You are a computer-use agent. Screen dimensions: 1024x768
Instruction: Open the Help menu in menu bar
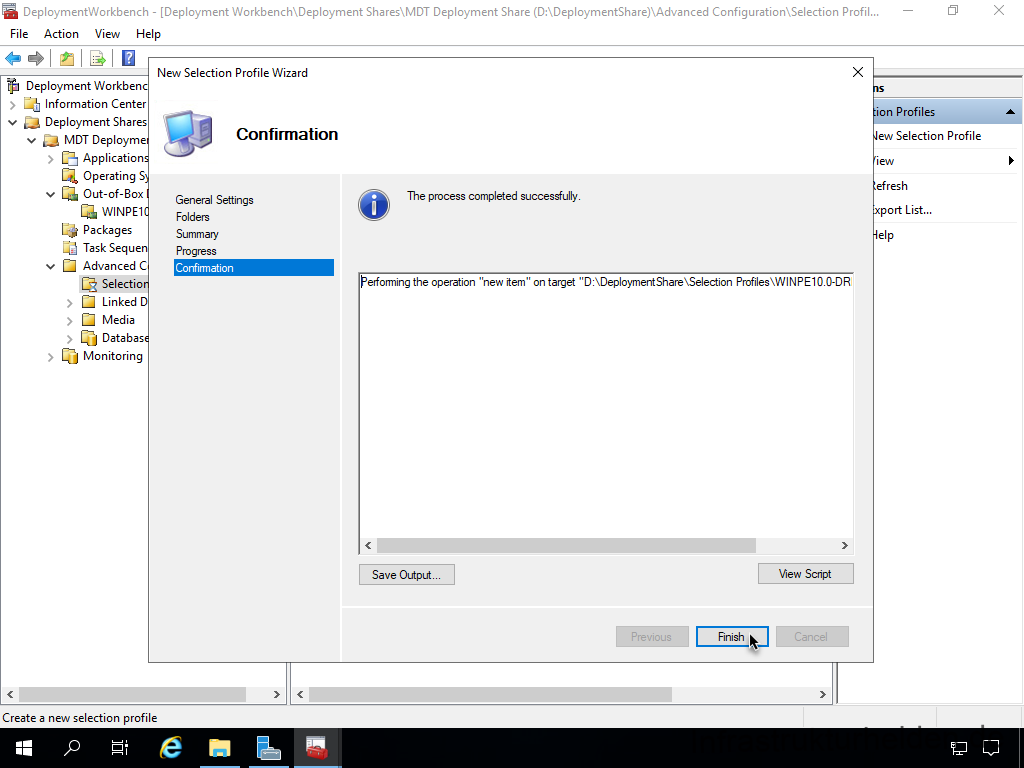pyautogui.click(x=148, y=34)
